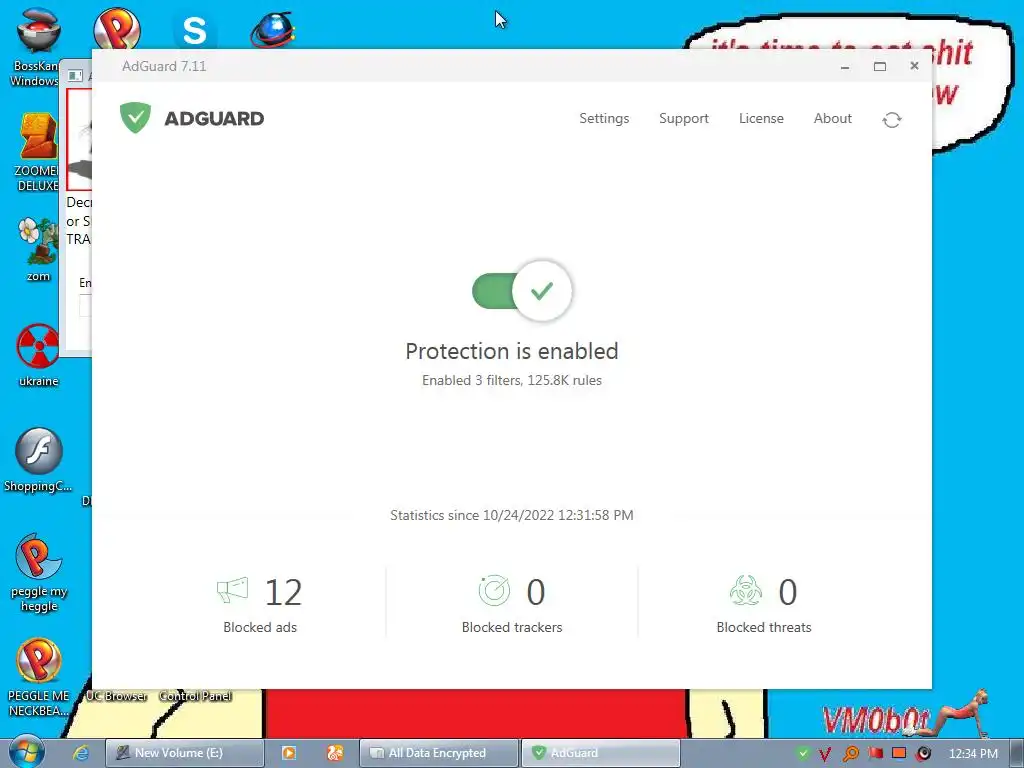Viewport: 1024px width, 768px height.
Task: Click the Blocked ads megaphone icon
Action: (x=232, y=590)
